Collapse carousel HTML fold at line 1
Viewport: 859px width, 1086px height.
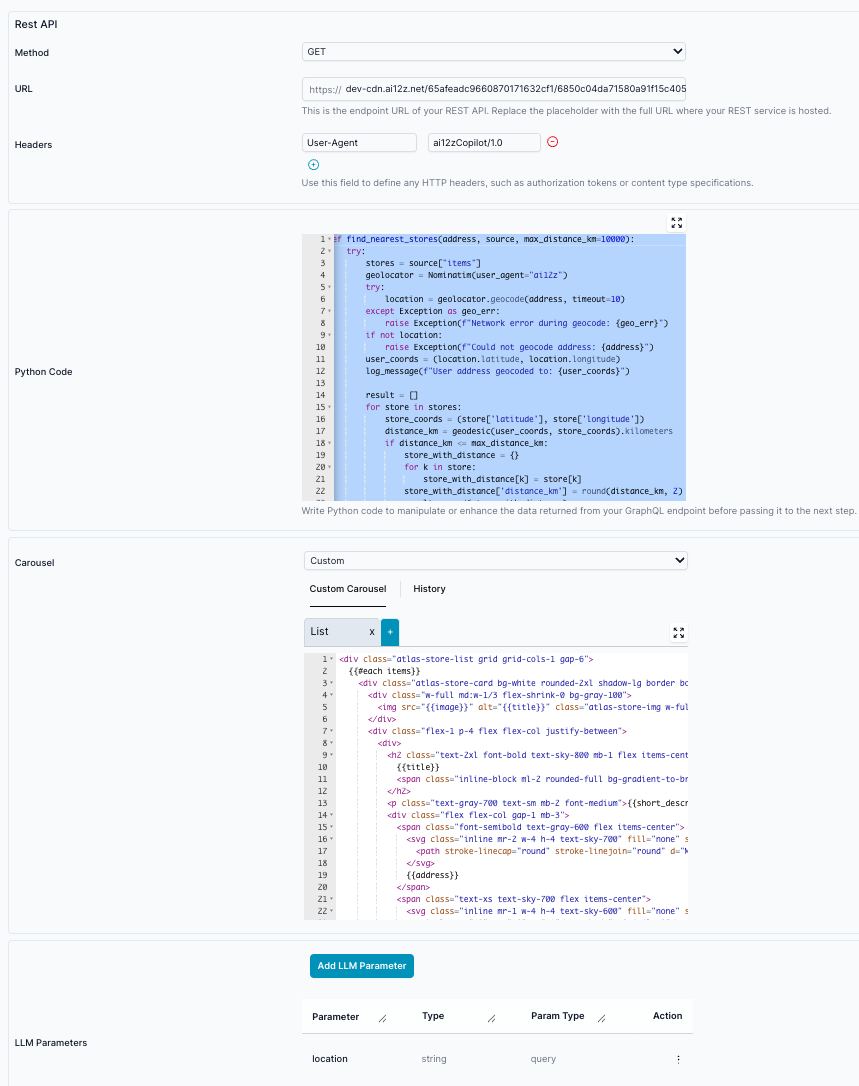[x=331, y=659]
